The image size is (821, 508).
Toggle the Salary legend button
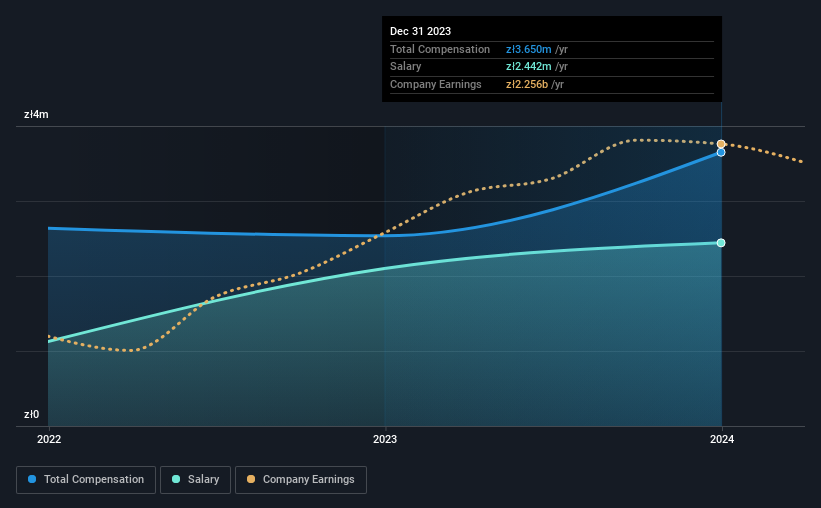click(x=195, y=480)
